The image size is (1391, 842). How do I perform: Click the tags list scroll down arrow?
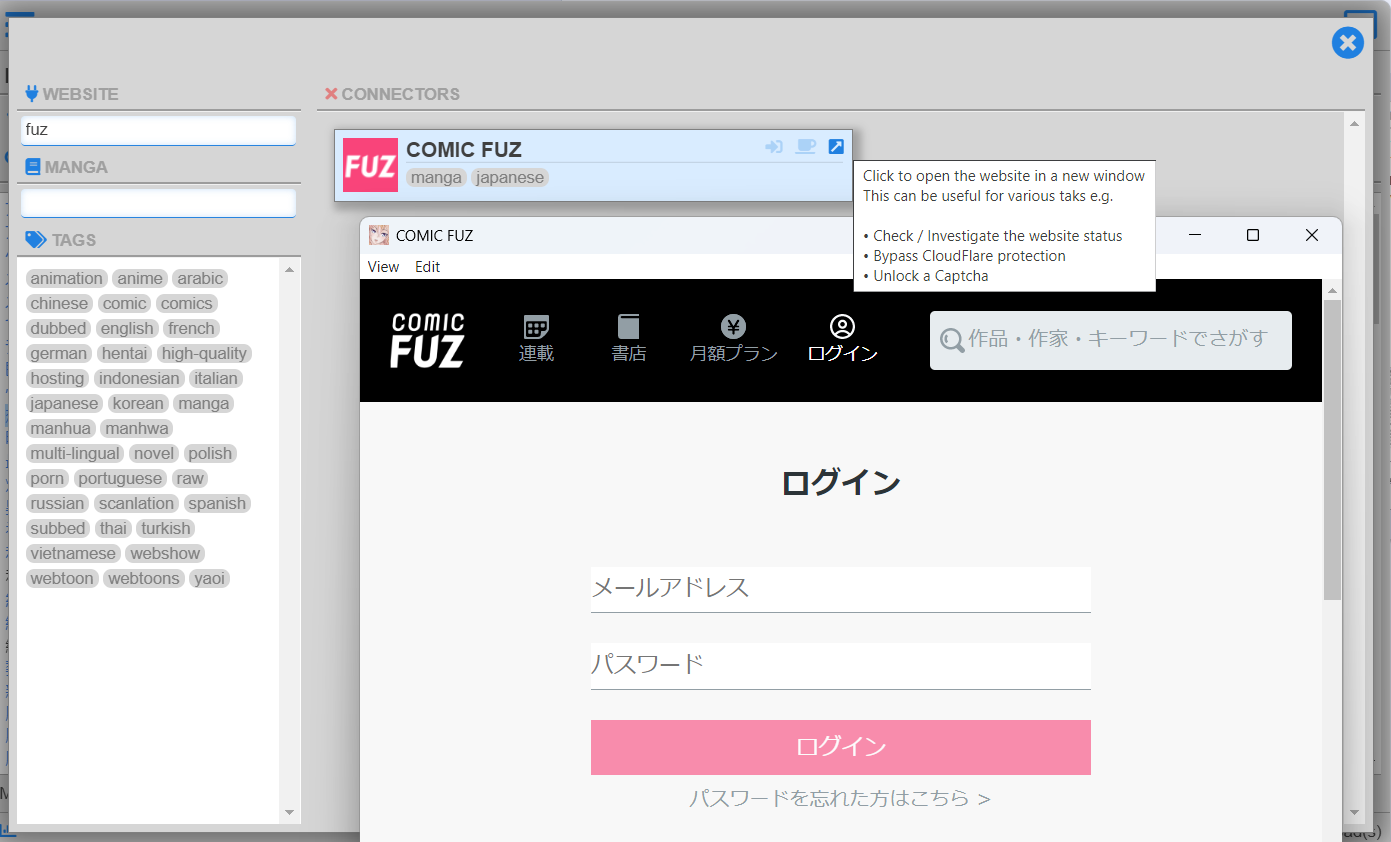tap(290, 812)
